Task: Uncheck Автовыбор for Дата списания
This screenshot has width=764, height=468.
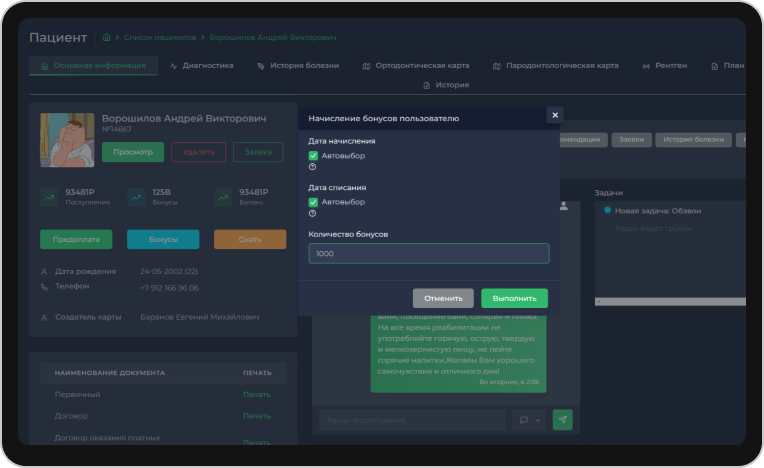Action: [x=313, y=202]
